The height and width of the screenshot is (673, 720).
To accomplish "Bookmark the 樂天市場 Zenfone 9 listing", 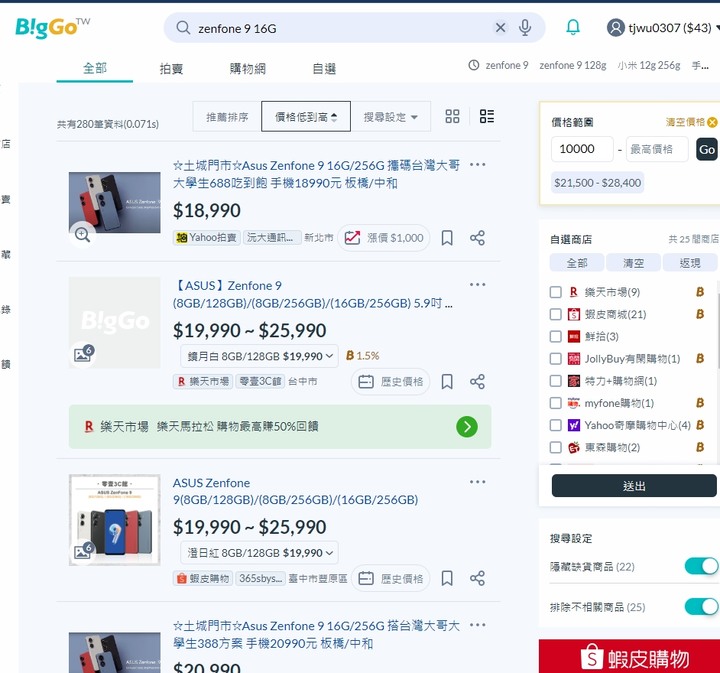I will click(447, 381).
